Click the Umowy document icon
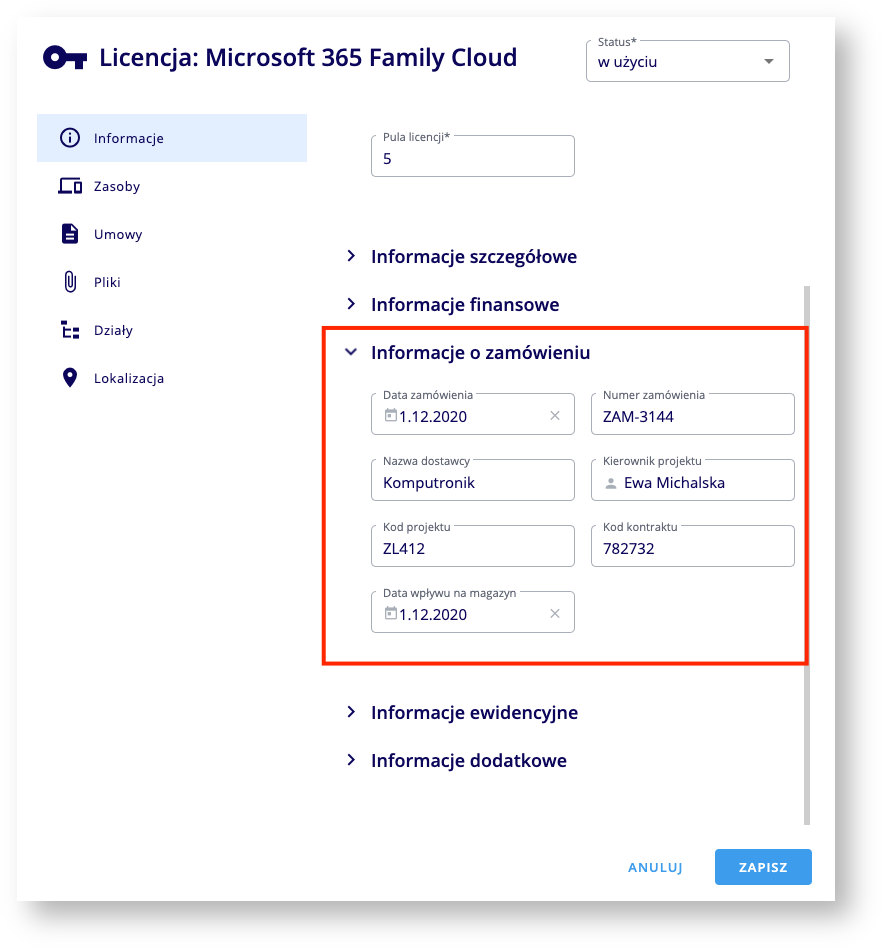 point(70,234)
